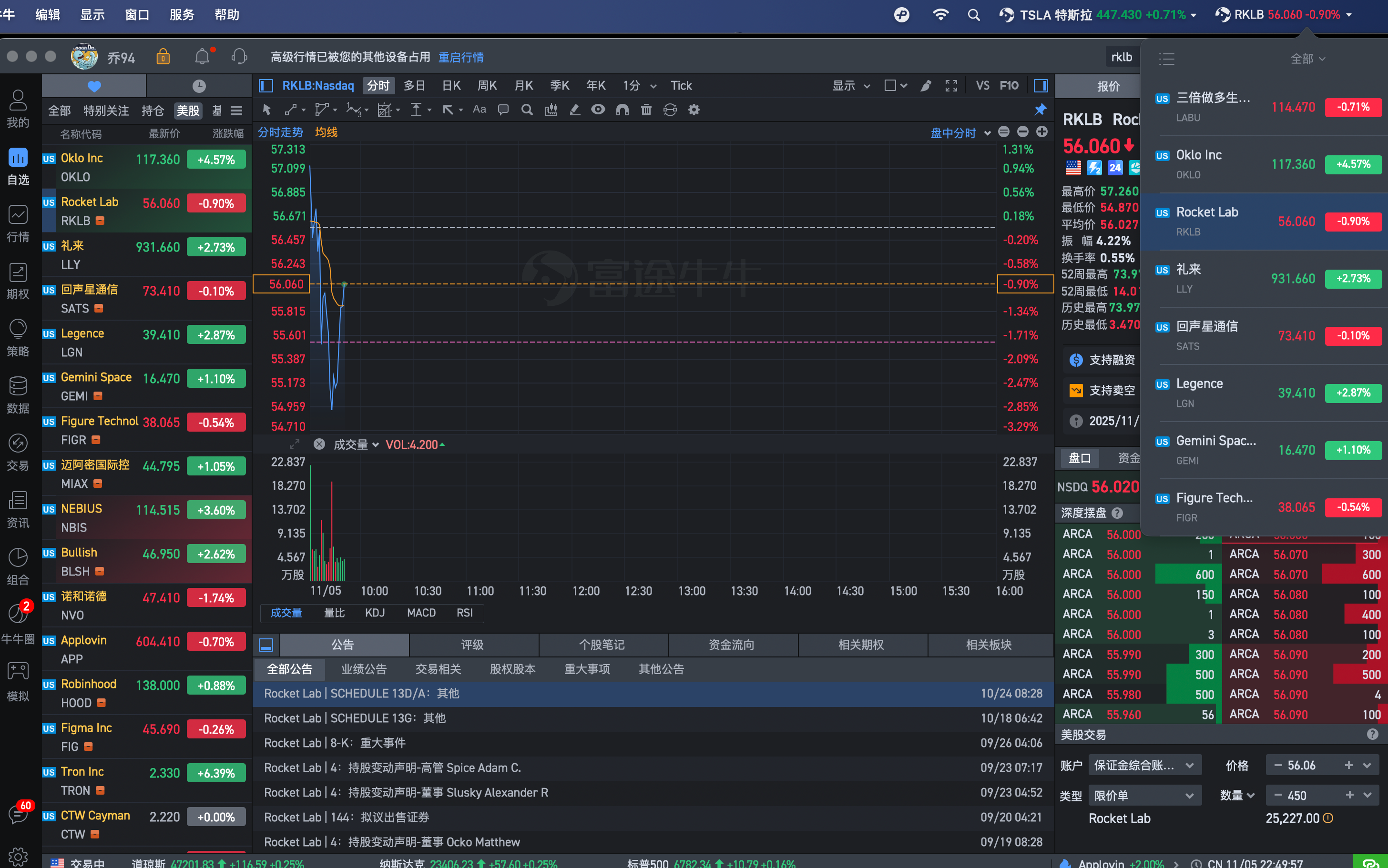The image size is (1388, 868).
Task: Switch to 日K chart period tab
Action: (x=451, y=86)
